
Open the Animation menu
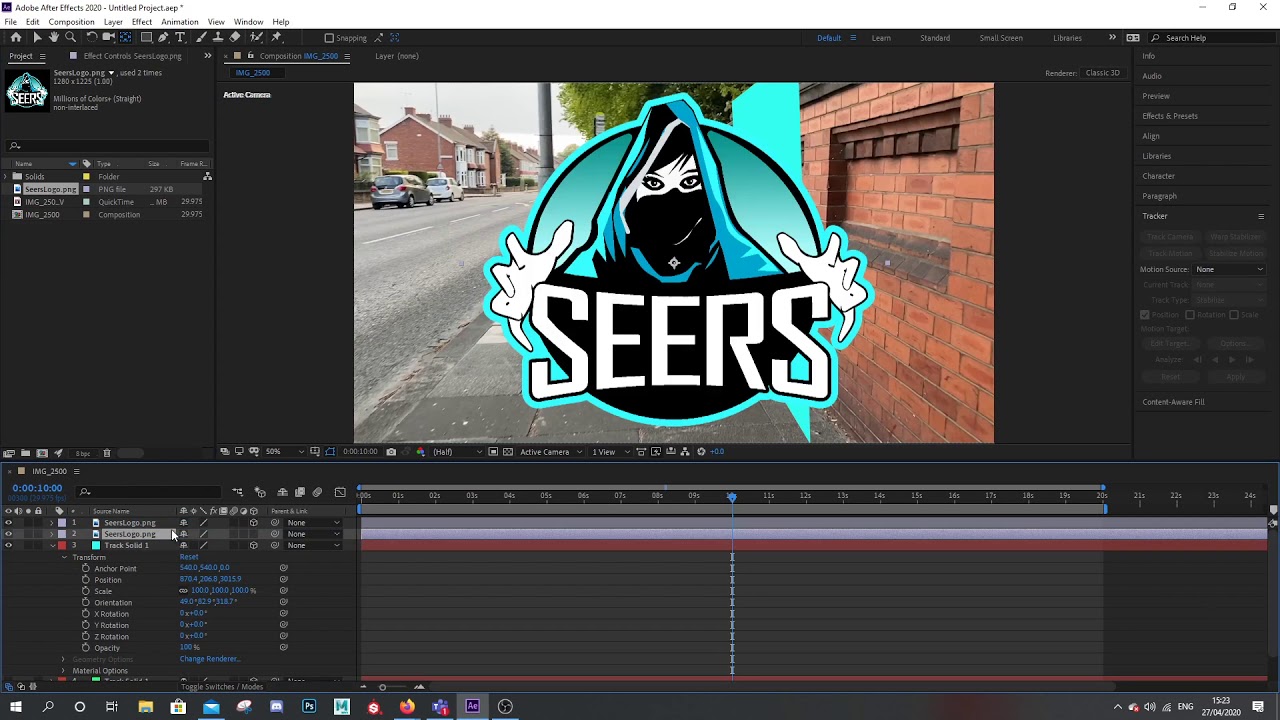tap(179, 22)
